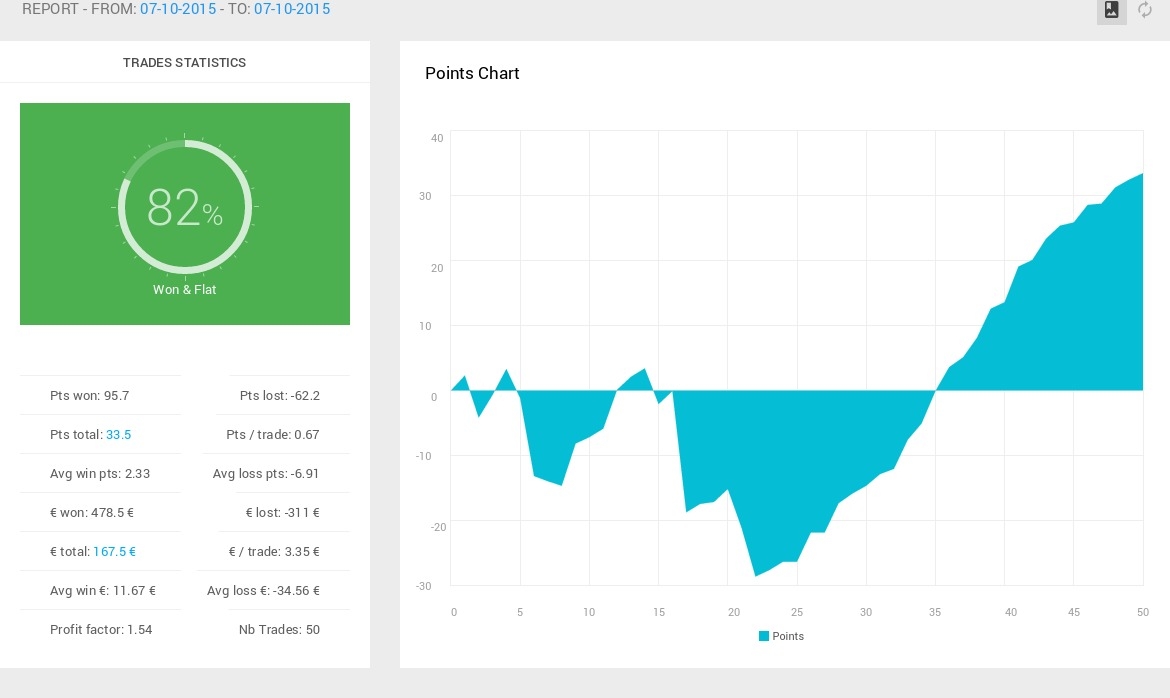Click the € / trade: 3.35 € stat
This screenshot has height=698, width=1170.
click(274, 552)
